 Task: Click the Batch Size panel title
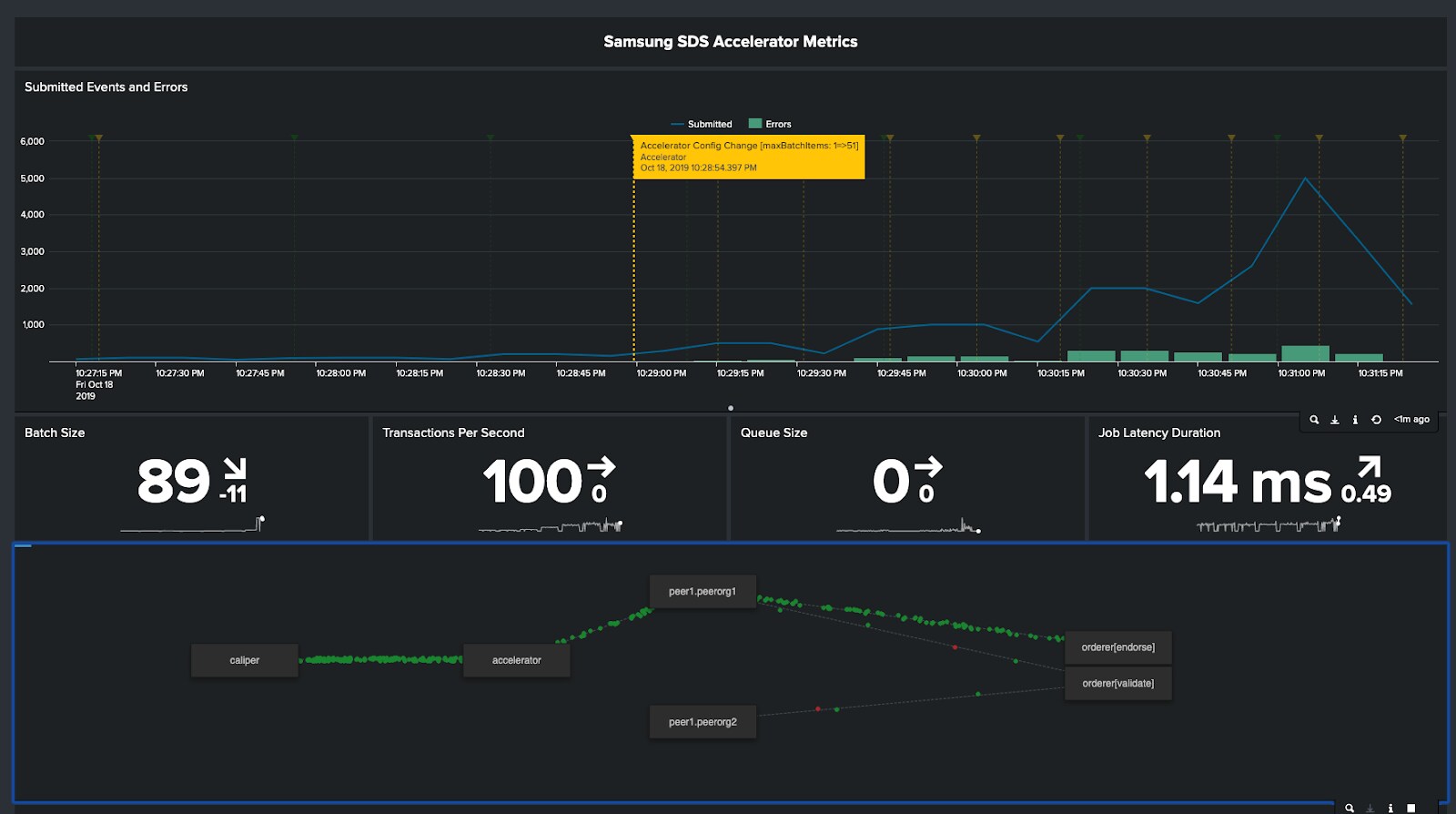[55, 433]
